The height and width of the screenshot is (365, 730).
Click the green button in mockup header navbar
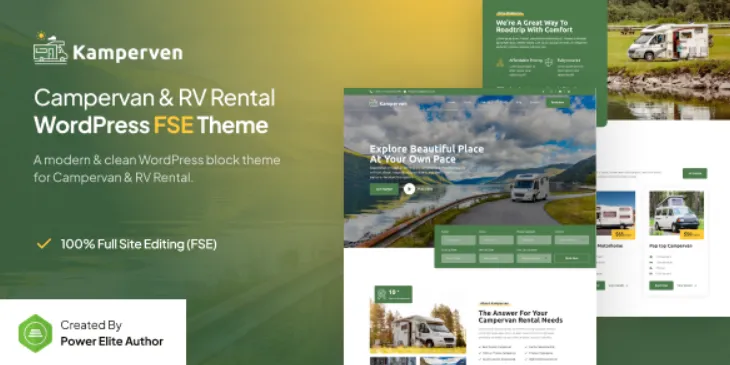(558, 102)
